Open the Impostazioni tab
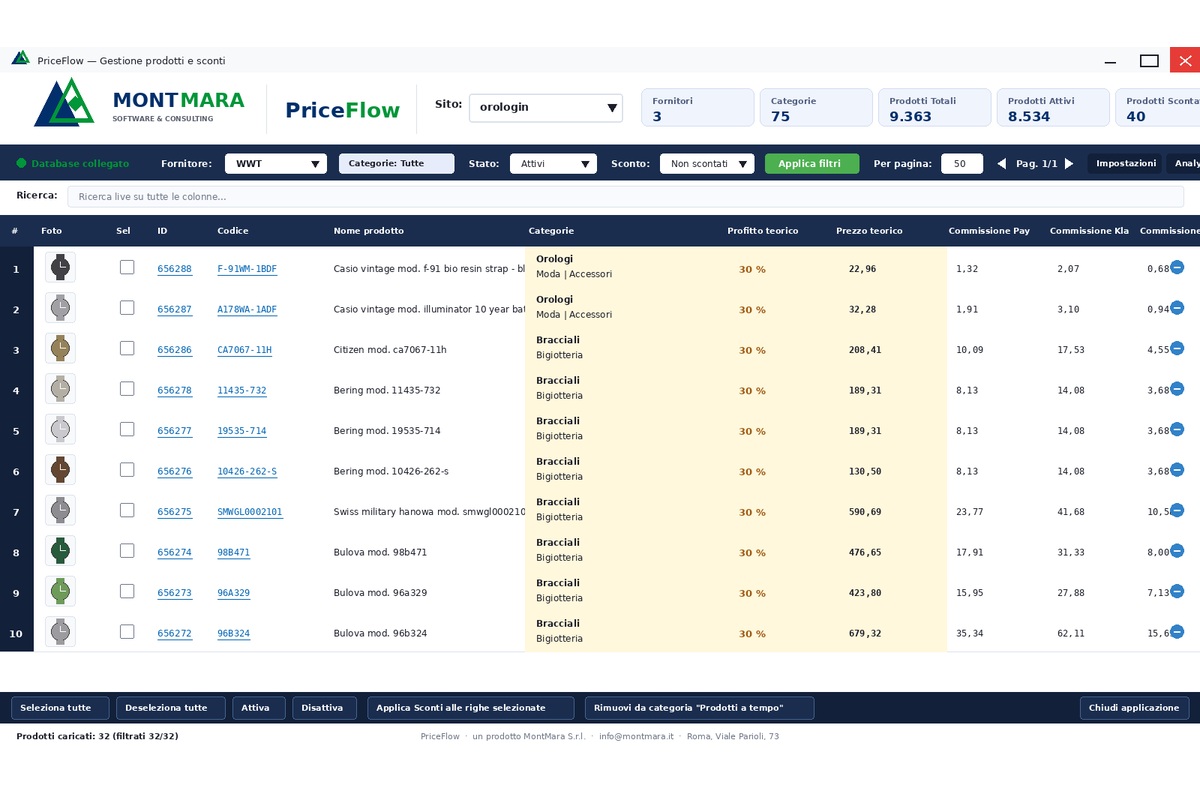Image resolution: width=1200 pixels, height=800 pixels. pos(1126,164)
